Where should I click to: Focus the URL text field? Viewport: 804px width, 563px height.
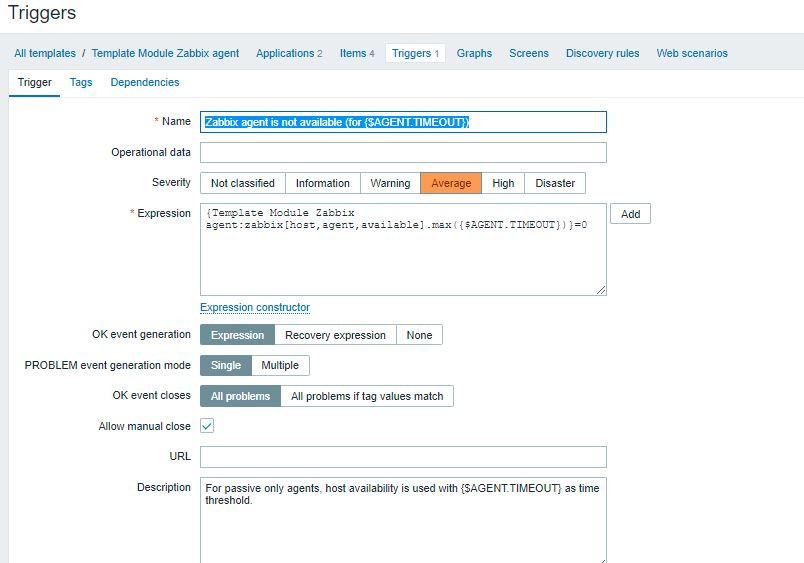pyautogui.click(x=403, y=457)
